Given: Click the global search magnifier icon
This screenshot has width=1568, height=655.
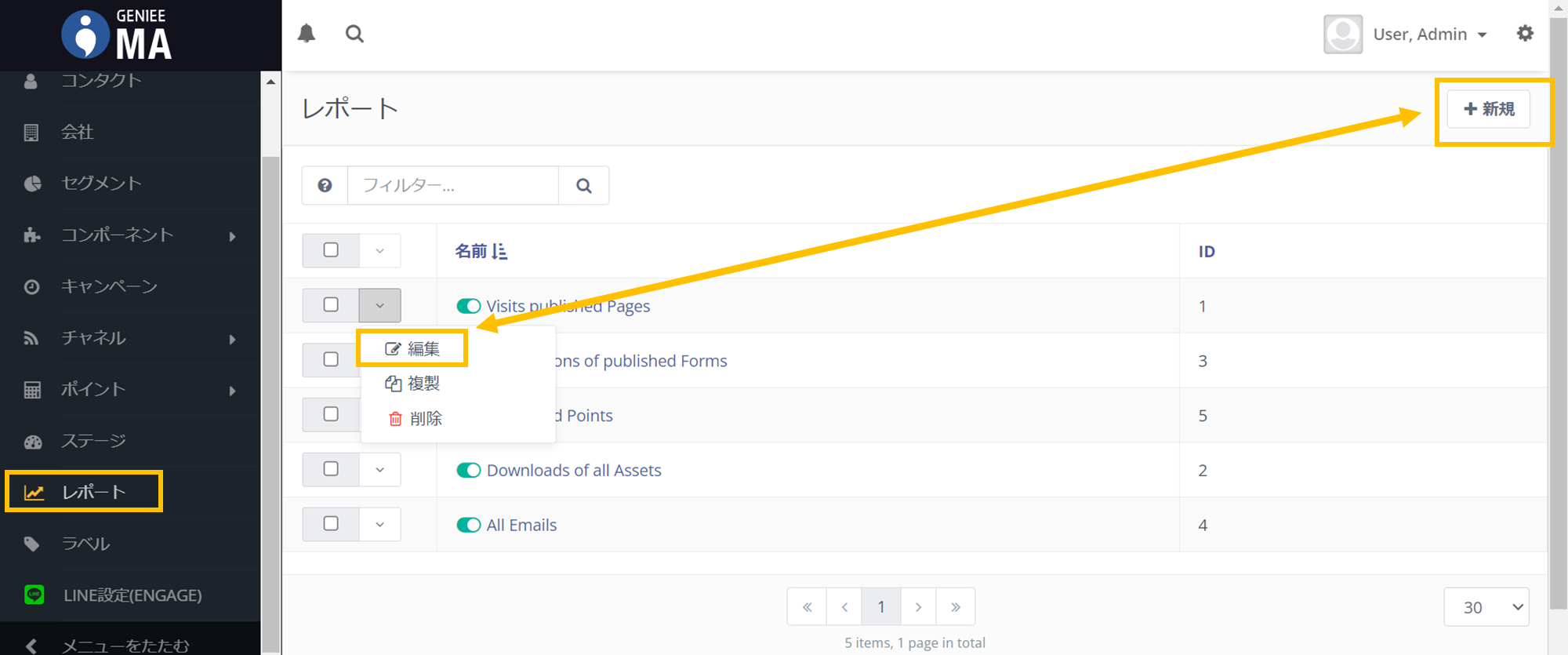Looking at the screenshot, I should pyautogui.click(x=354, y=34).
